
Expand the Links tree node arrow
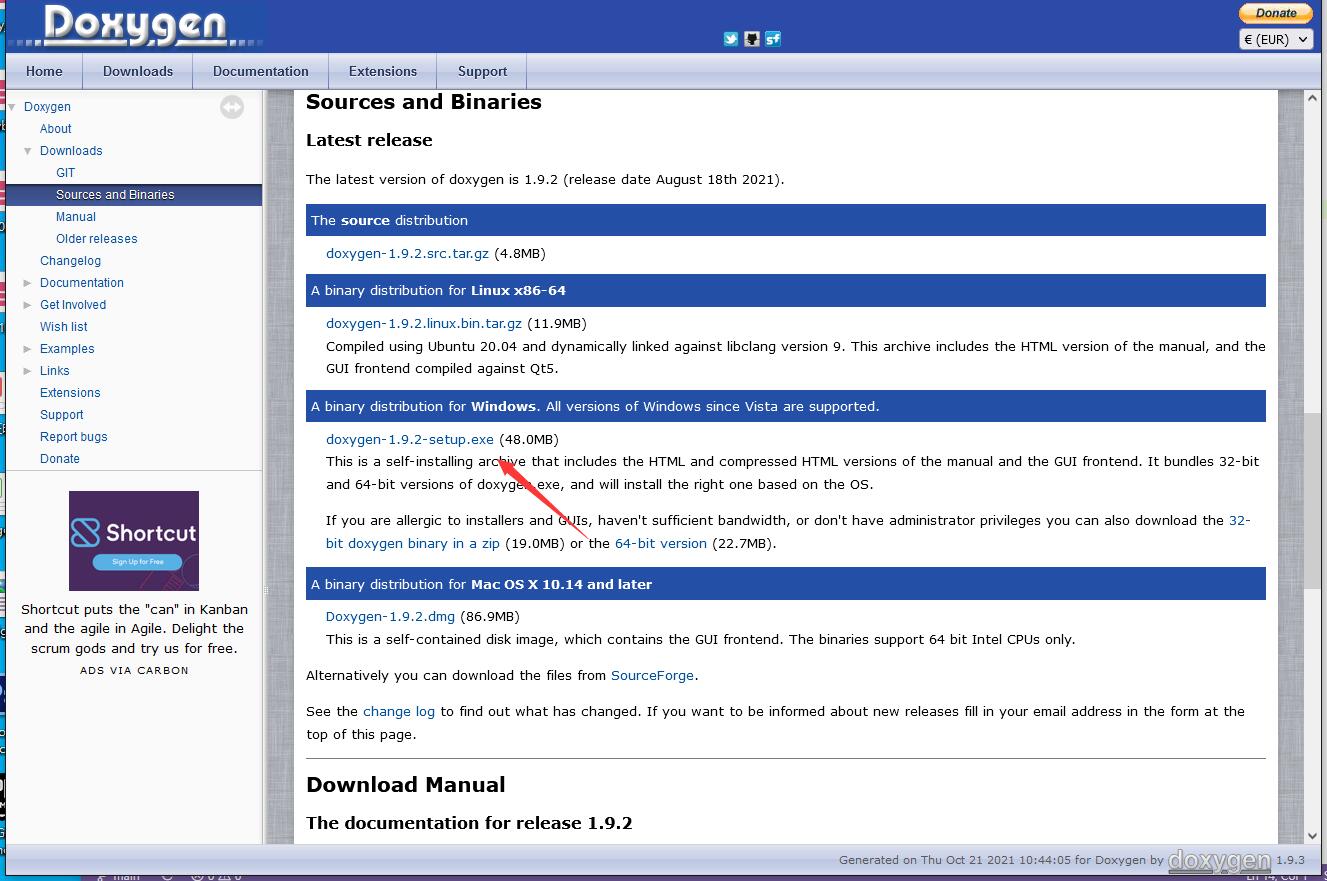(28, 371)
